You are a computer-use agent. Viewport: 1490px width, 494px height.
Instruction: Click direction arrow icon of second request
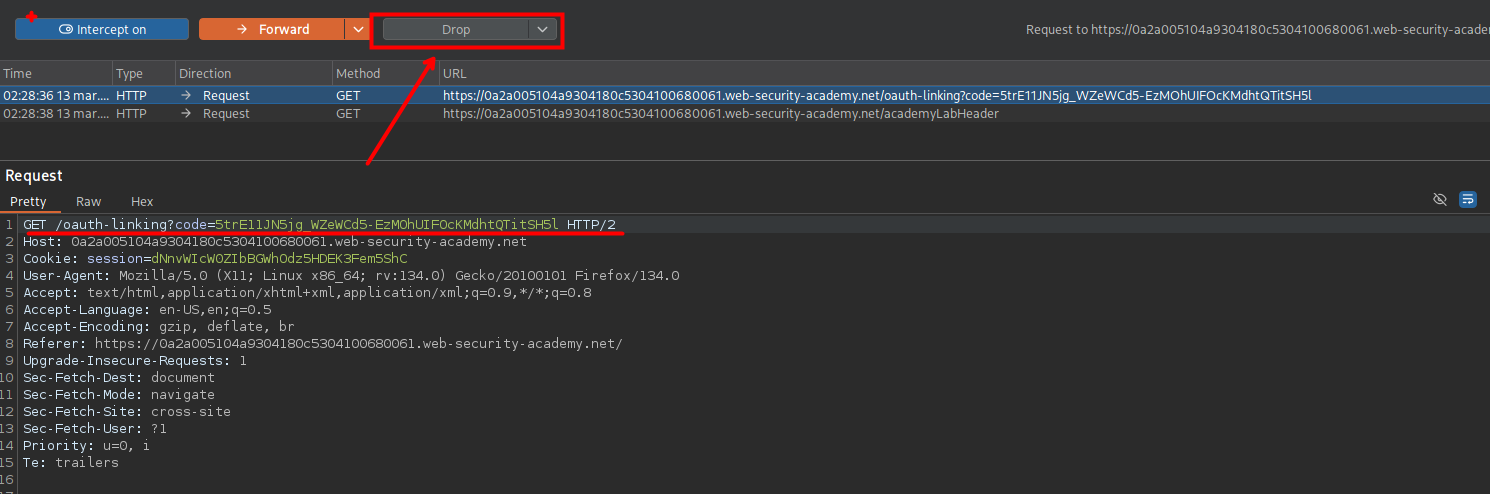point(186,114)
